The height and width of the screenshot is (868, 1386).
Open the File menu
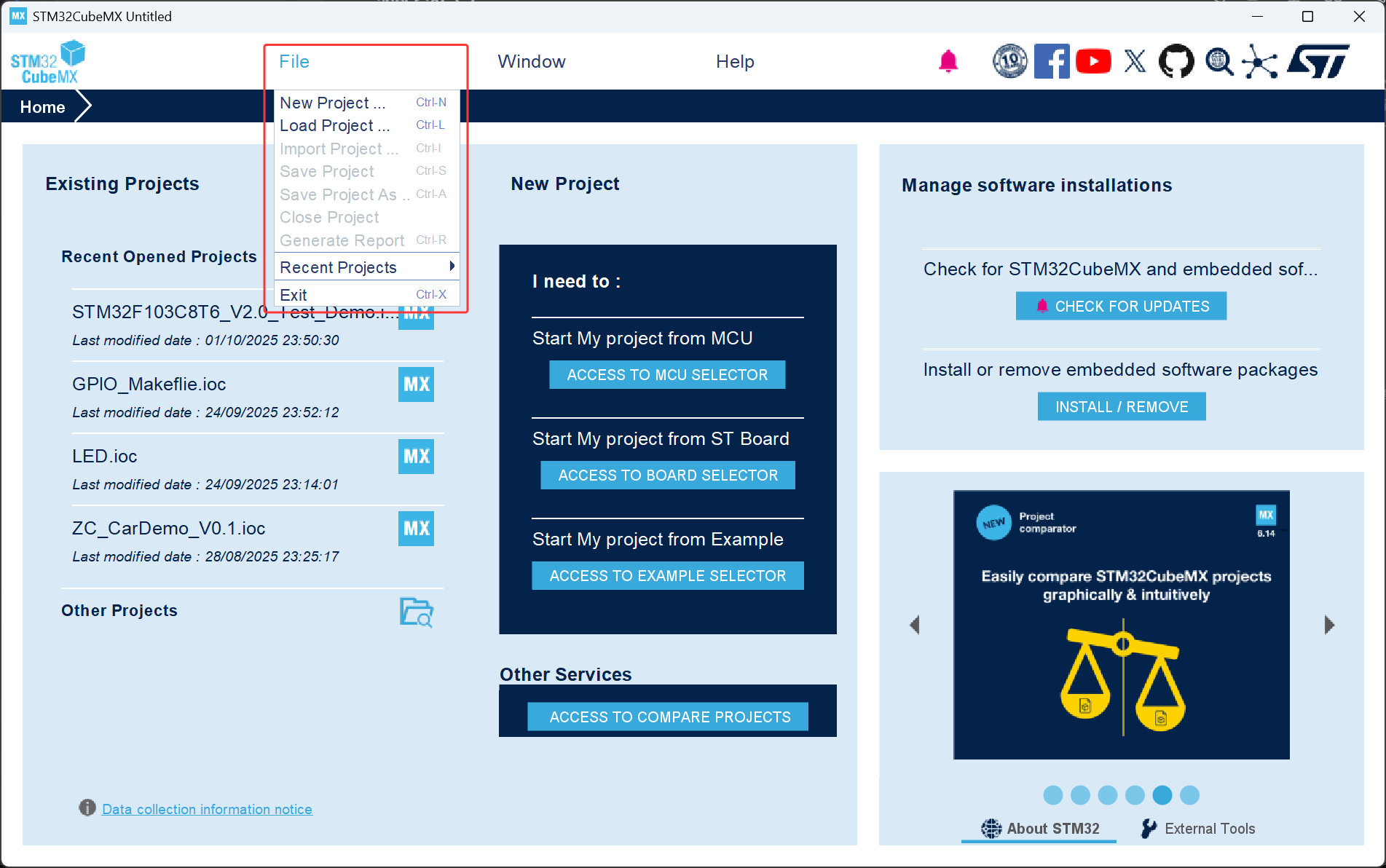(294, 62)
